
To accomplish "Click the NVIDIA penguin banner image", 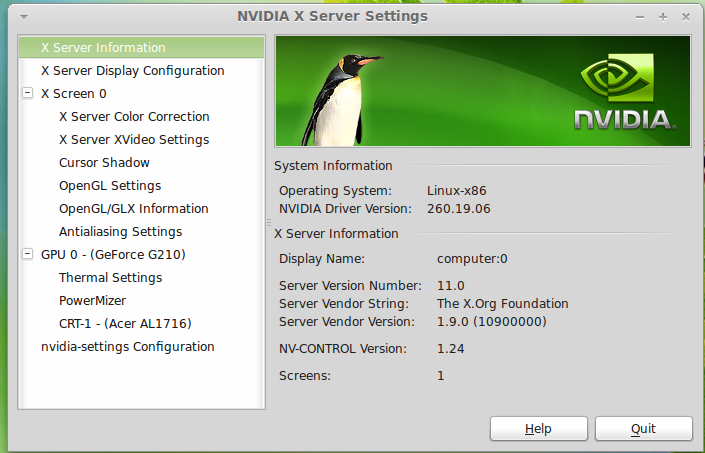I will (x=483, y=91).
